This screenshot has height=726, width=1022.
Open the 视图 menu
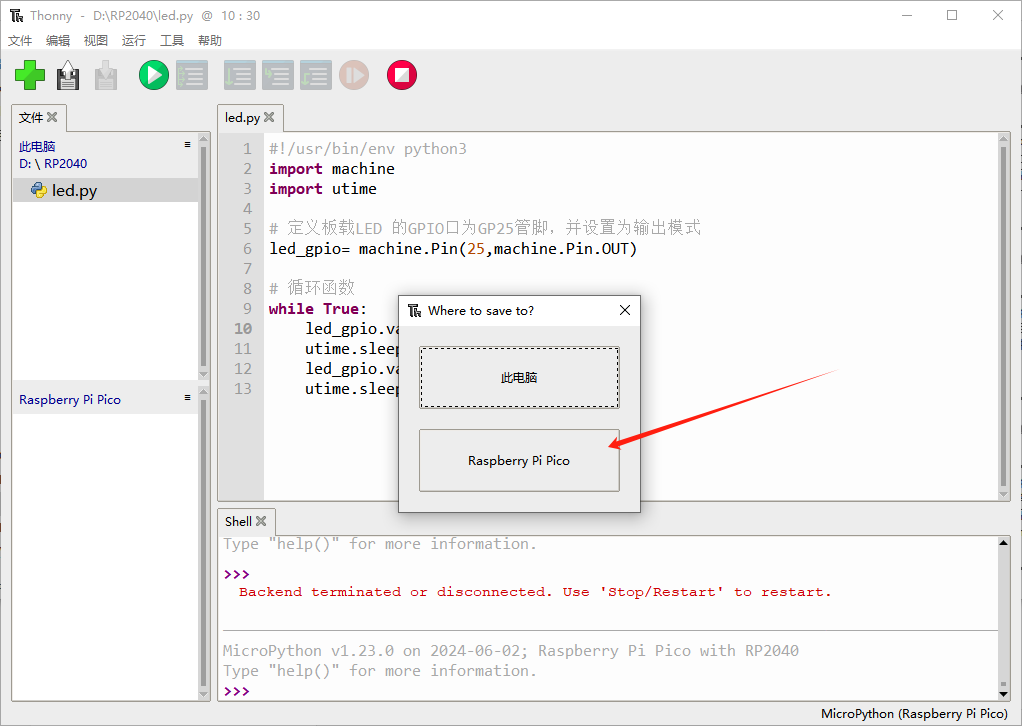[96, 40]
